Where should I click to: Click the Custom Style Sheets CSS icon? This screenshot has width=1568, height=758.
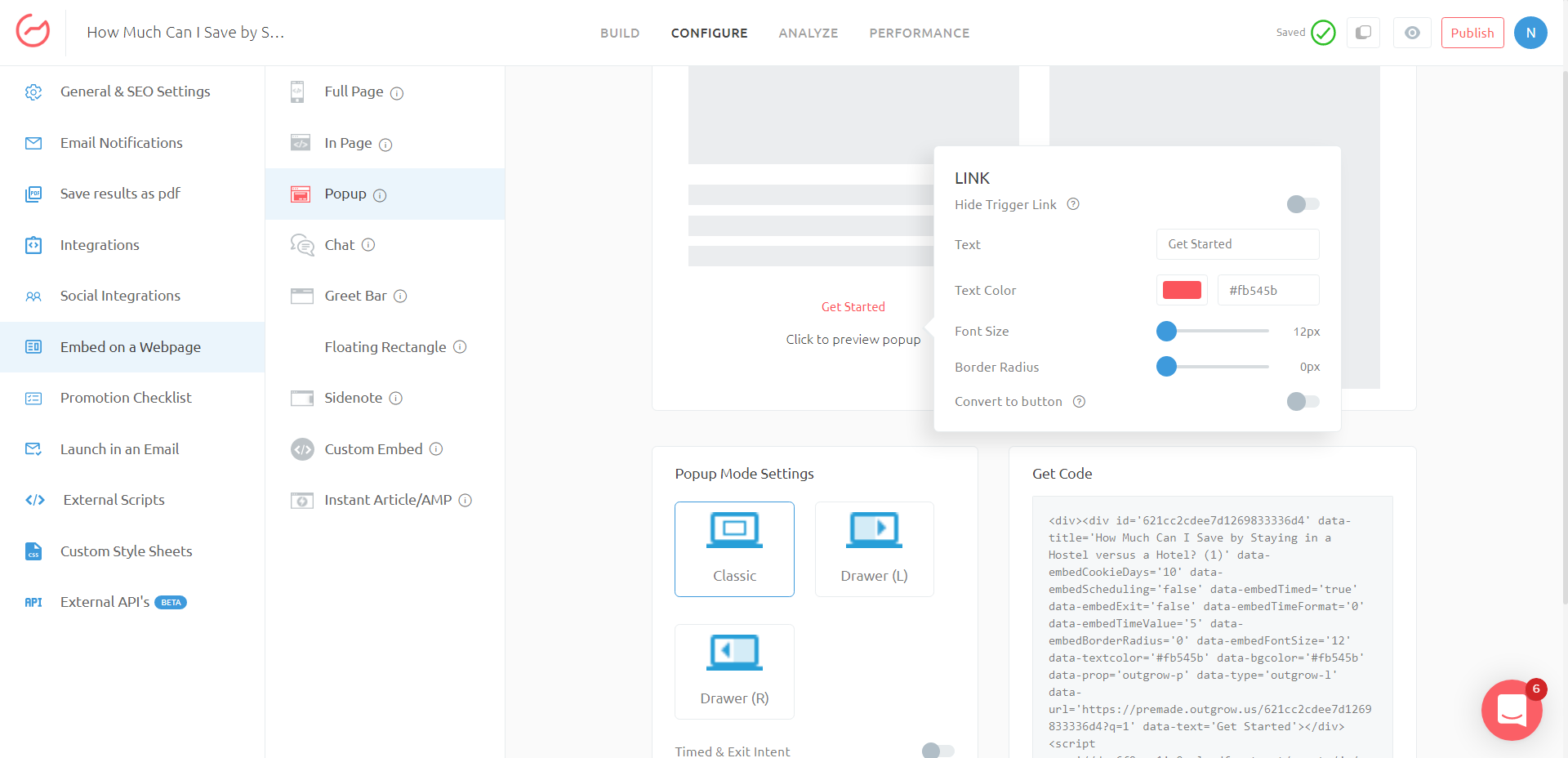(33, 551)
